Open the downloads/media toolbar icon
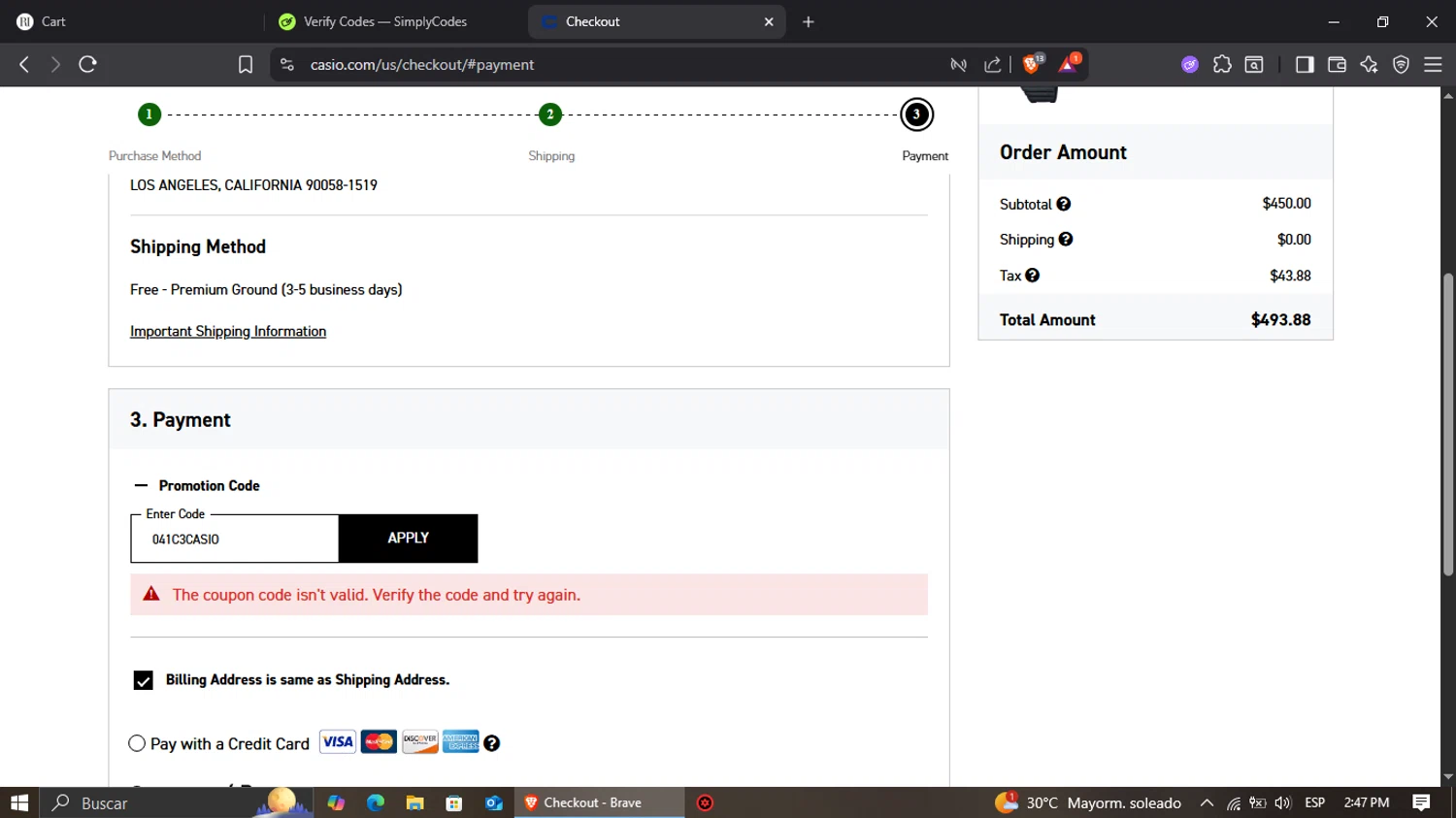This screenshot has height=818, width=1456. click(x=1254, y=64)
